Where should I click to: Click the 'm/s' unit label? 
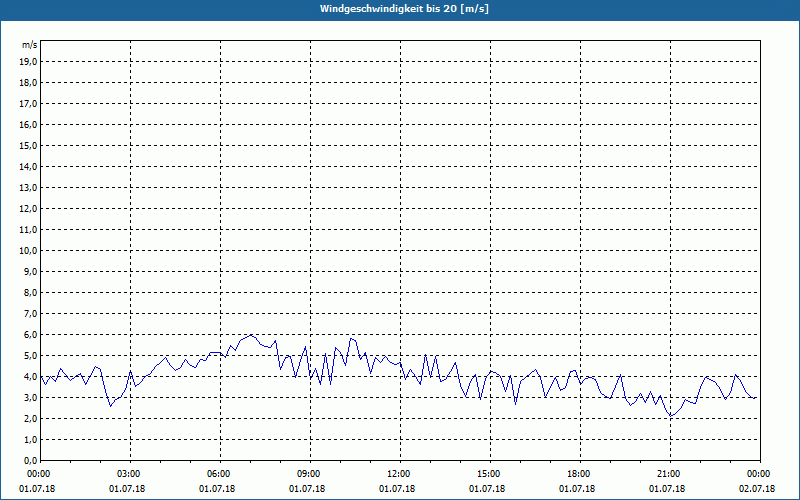(30, 45)
